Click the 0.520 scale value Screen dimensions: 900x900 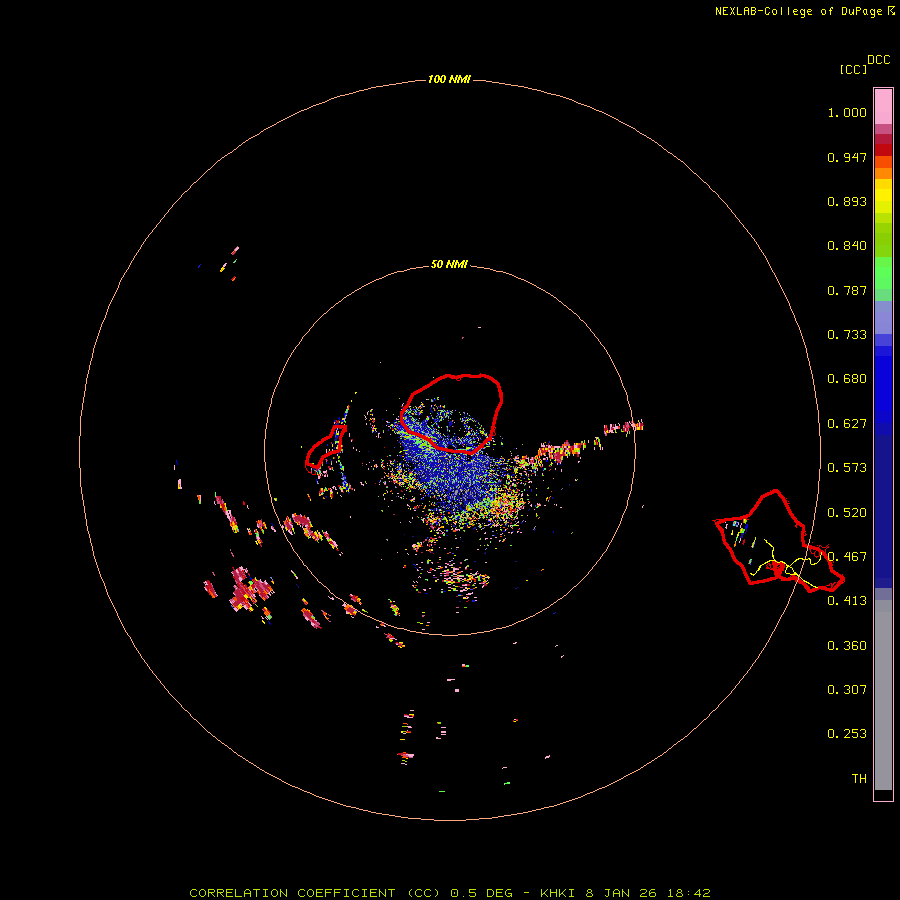pyautogui.click(x=847, y=513)
